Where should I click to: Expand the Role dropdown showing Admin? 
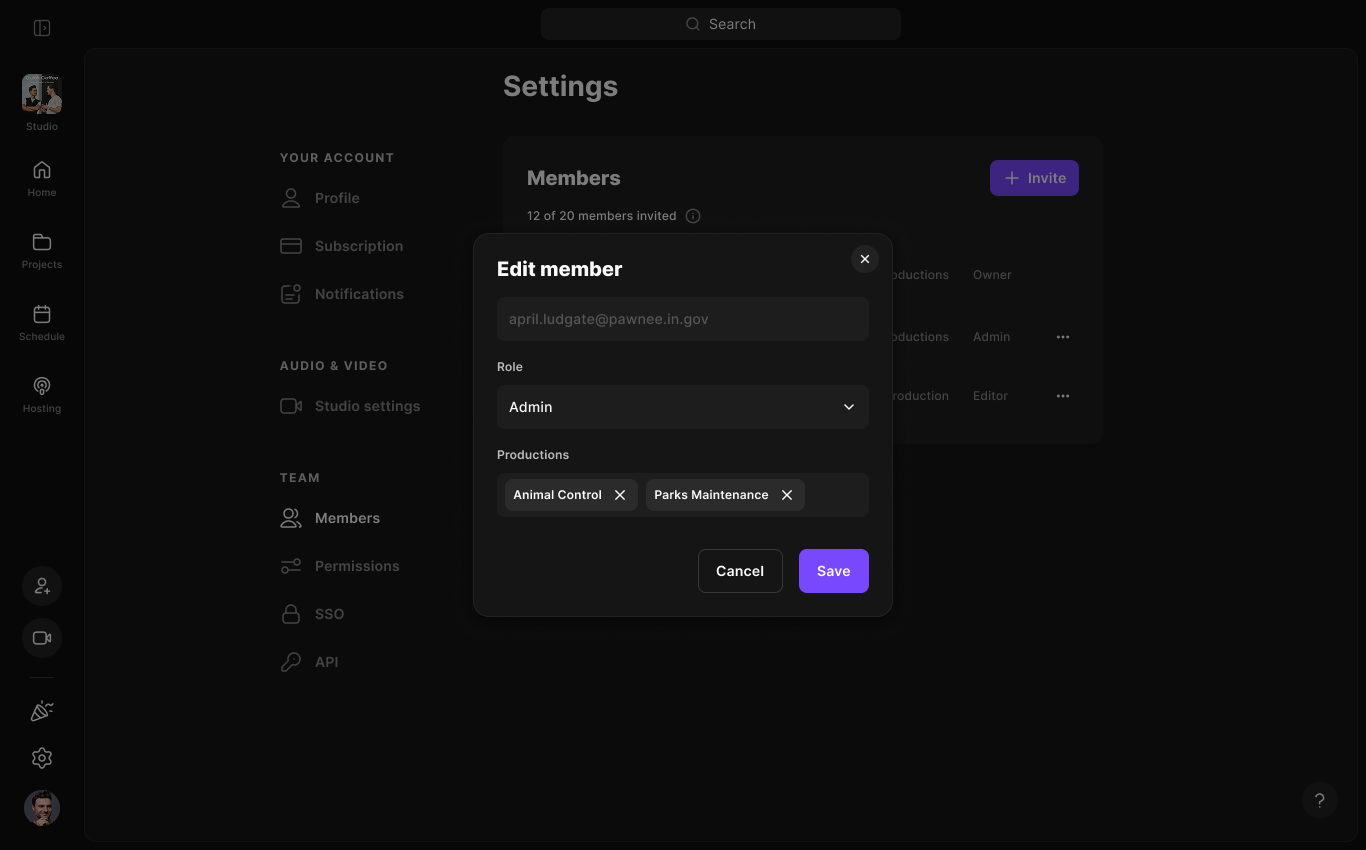click(682, 407)
